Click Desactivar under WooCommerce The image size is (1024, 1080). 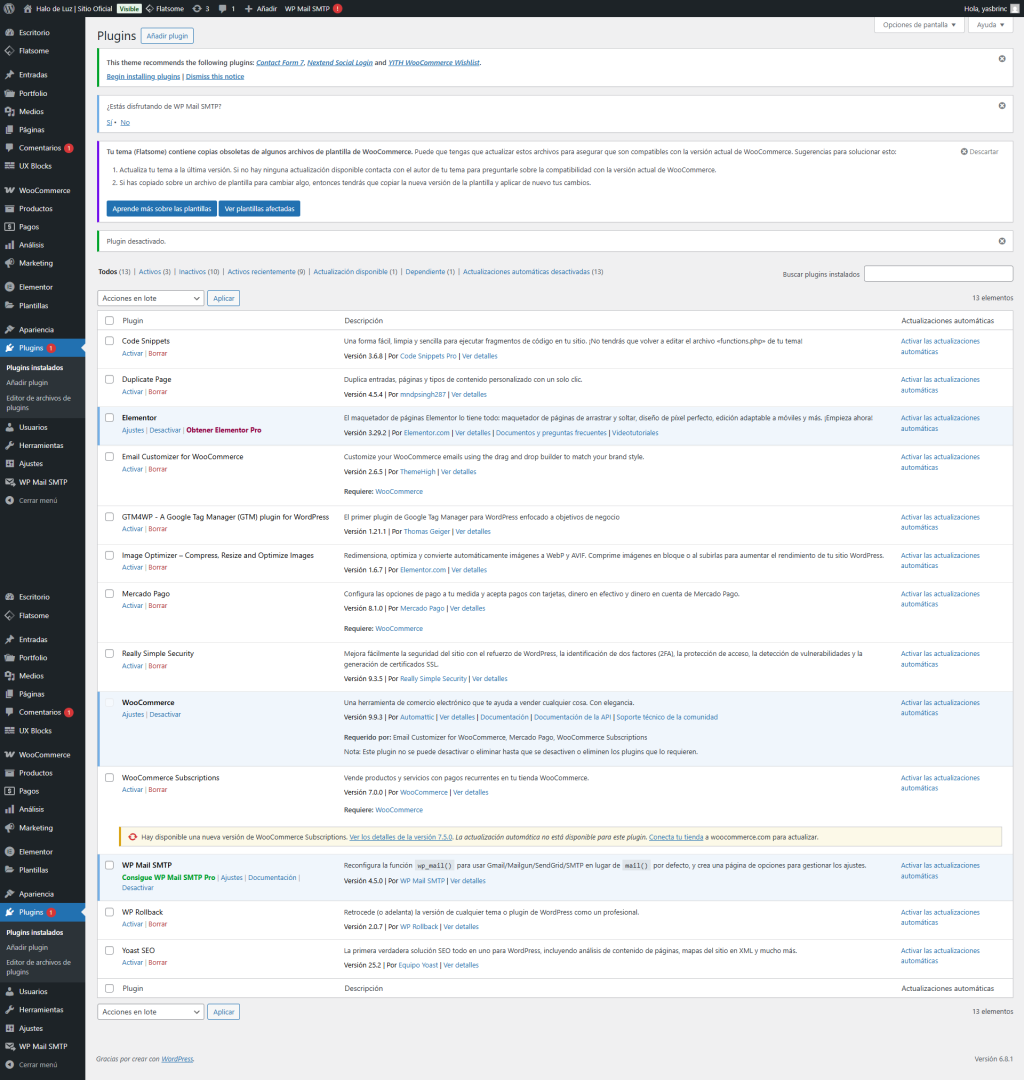(165, 715)
